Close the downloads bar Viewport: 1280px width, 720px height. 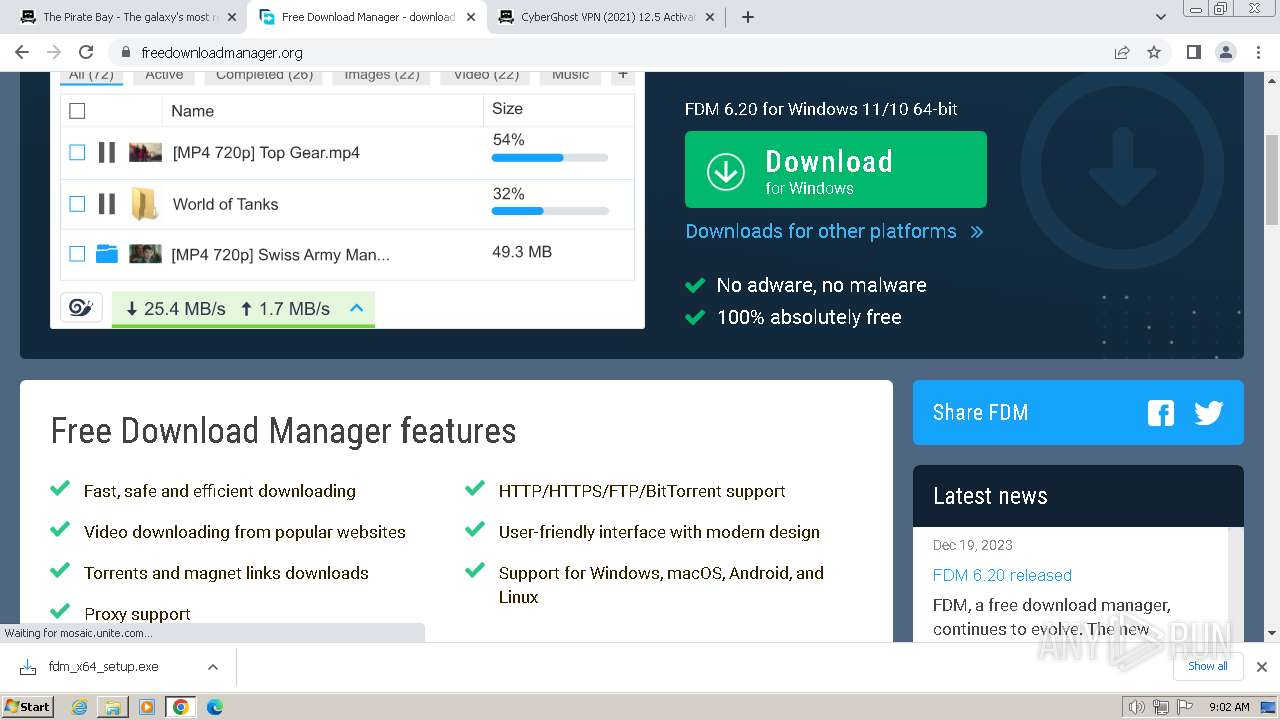point(1262,667)
